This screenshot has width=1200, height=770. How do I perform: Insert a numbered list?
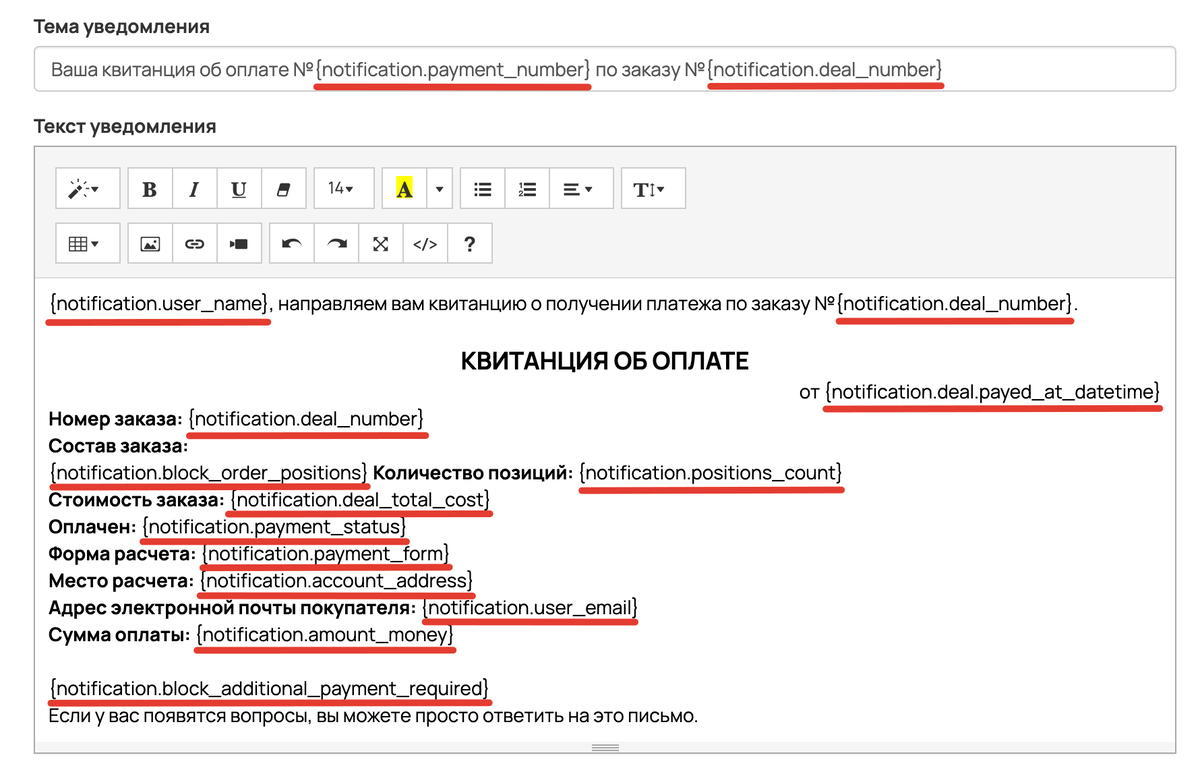[527, 188]
